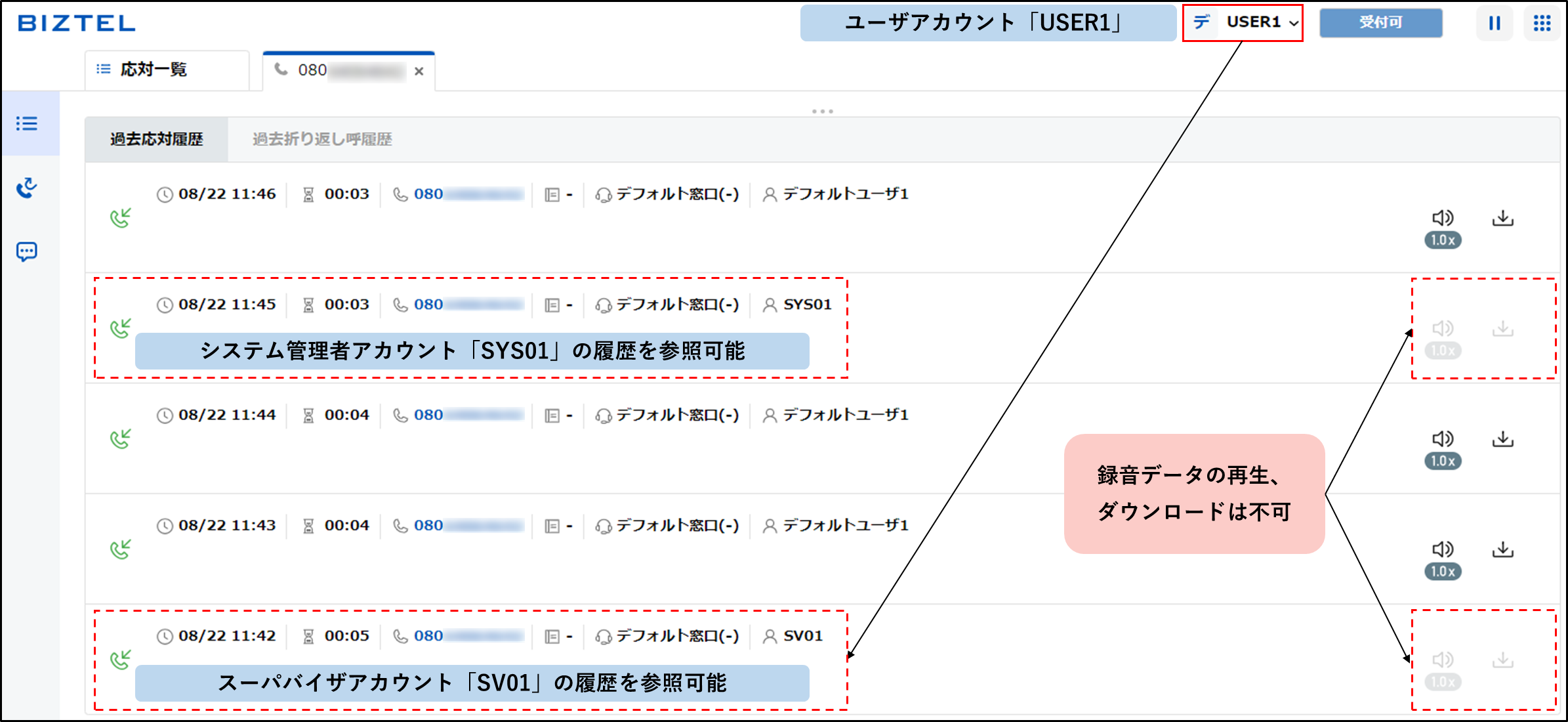Screen dimensions: 1568x722
Task: Click incoming call icon on 11:45 row
Action: tap(121, 328)
